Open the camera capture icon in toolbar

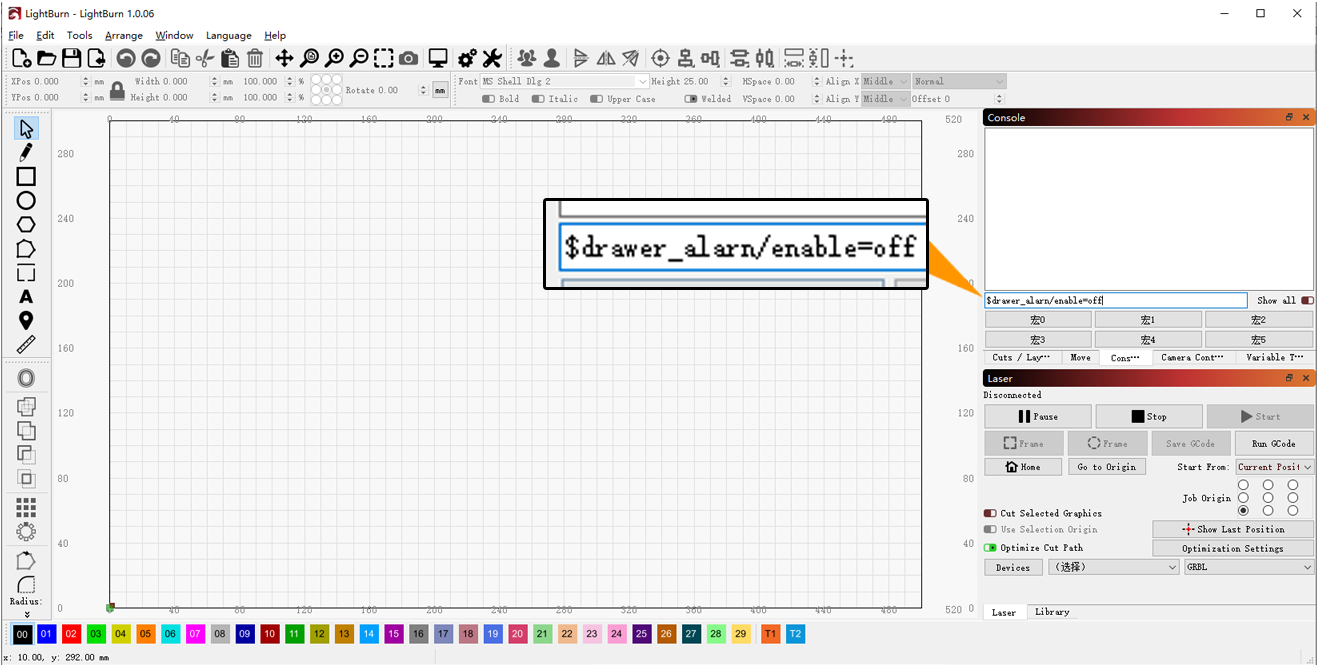[408, 59]
